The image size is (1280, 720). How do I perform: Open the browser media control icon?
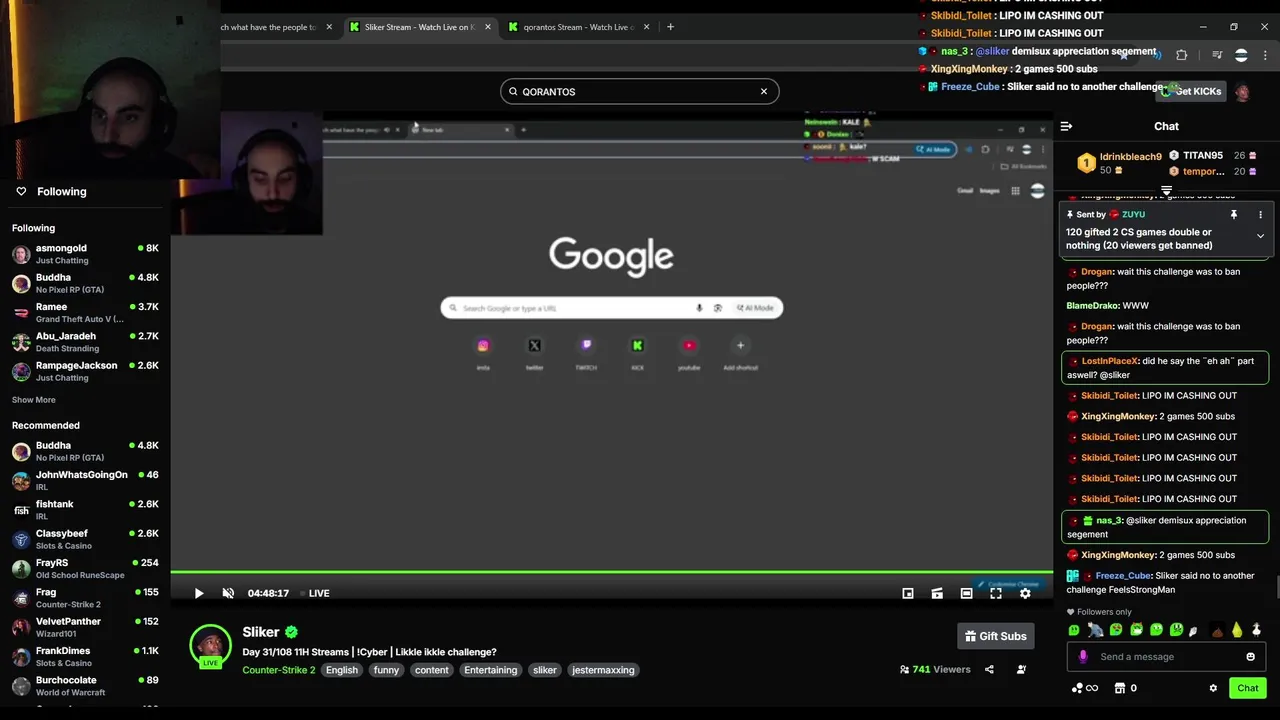(x=1217, y=55)
